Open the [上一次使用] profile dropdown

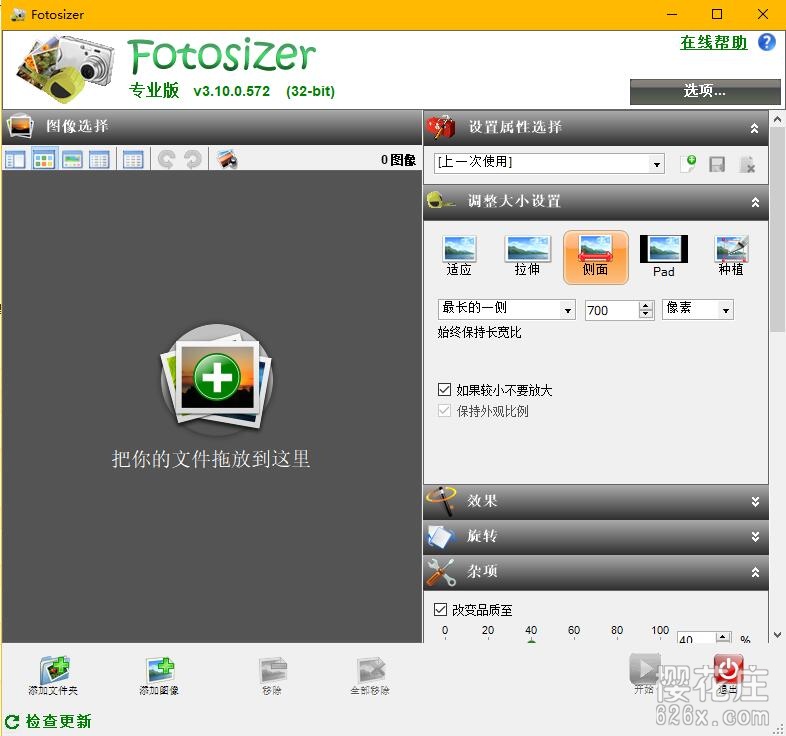656,164
